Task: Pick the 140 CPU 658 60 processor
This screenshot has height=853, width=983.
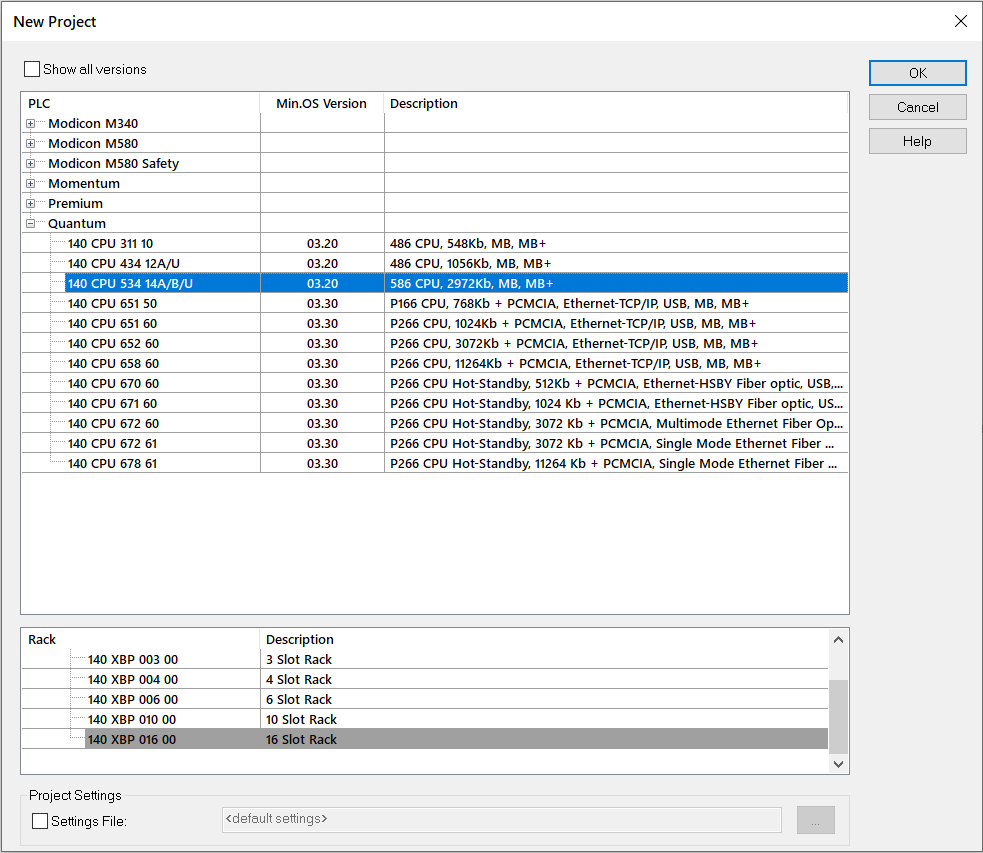Action: [x=434, y=364]
